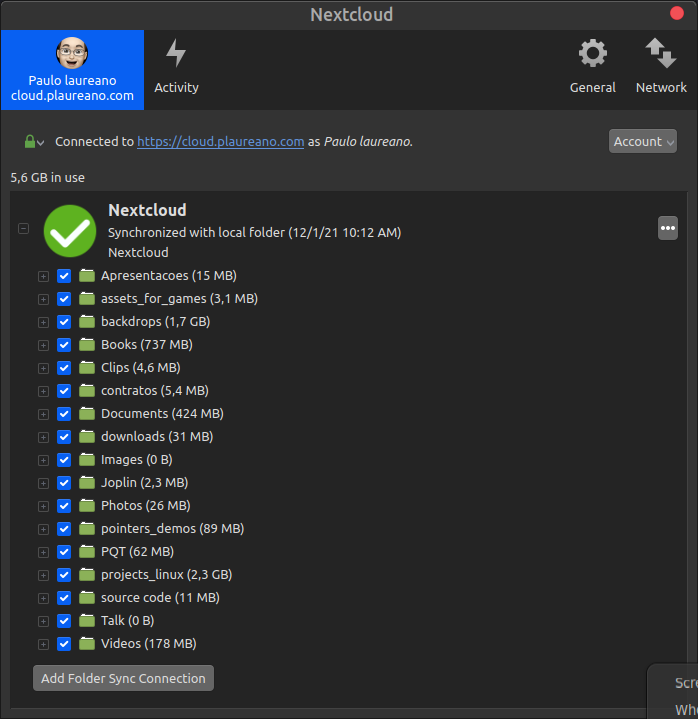This screenshot has height=719, width=698.
Task: Expand the PQT folder
Action: pyautogui.click(x=44, y=553)
